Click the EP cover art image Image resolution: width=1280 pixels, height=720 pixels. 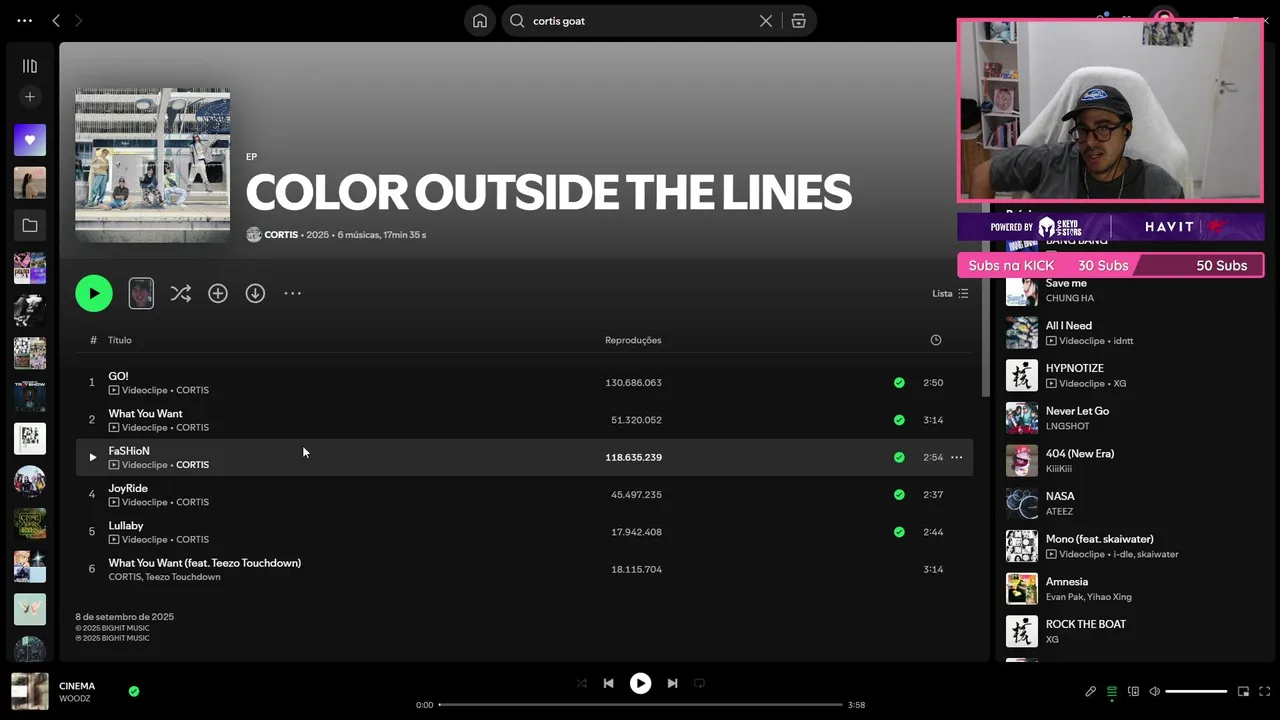[152, 166]
